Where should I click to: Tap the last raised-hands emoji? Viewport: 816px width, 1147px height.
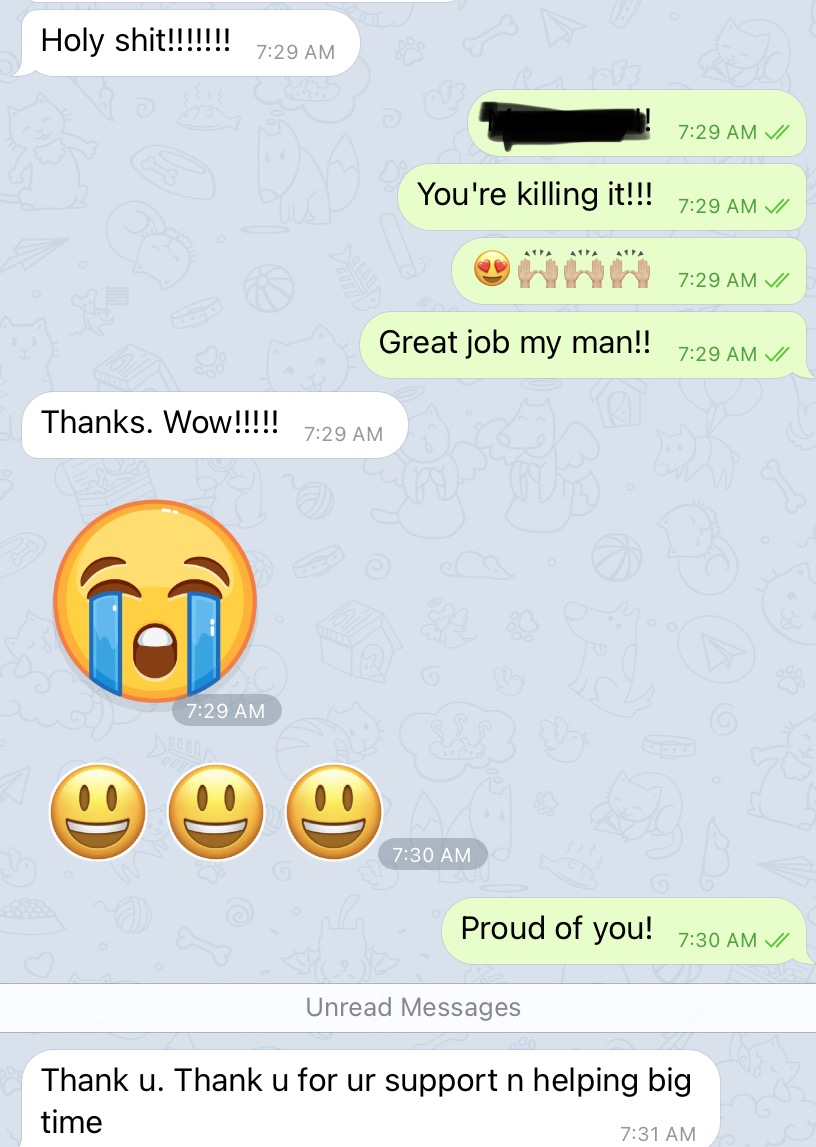630,268
